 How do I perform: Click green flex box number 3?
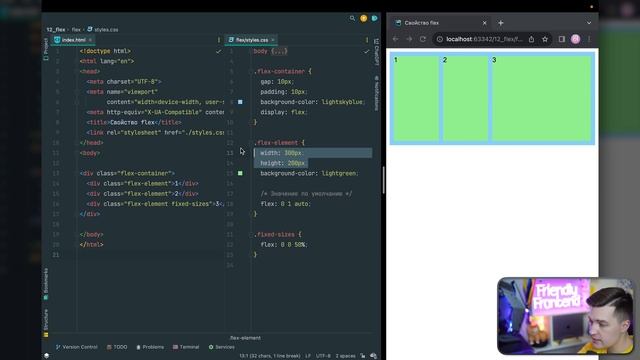(x=542, y=98)
